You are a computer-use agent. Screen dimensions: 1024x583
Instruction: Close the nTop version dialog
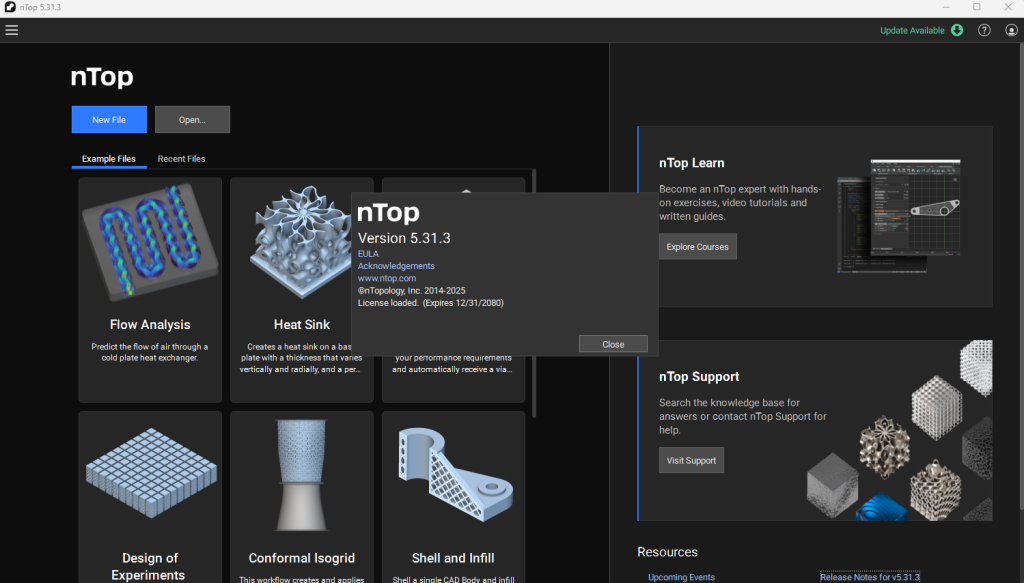point(613,344)
